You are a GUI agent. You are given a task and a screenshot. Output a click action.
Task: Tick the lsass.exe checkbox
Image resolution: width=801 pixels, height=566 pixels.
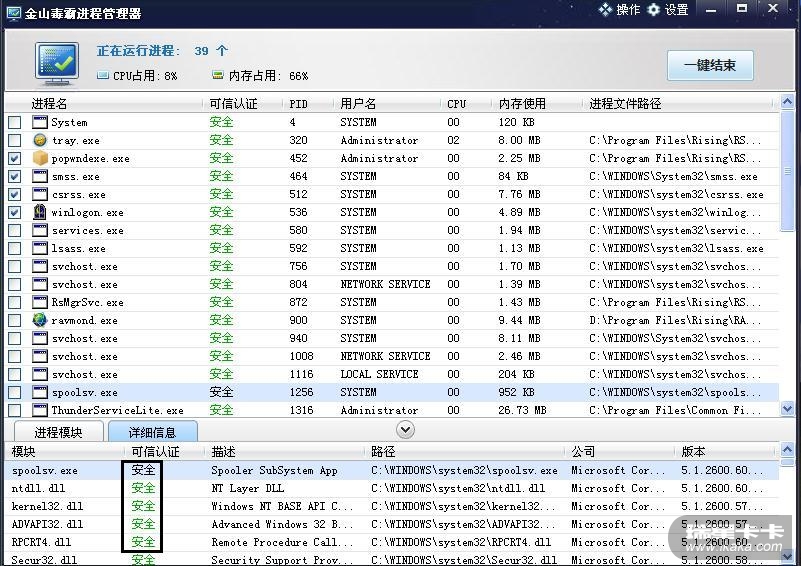(x=14, y=248)
